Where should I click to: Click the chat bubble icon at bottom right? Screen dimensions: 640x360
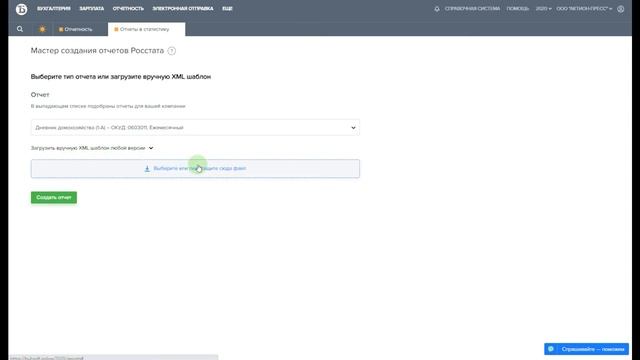[551, 349]
